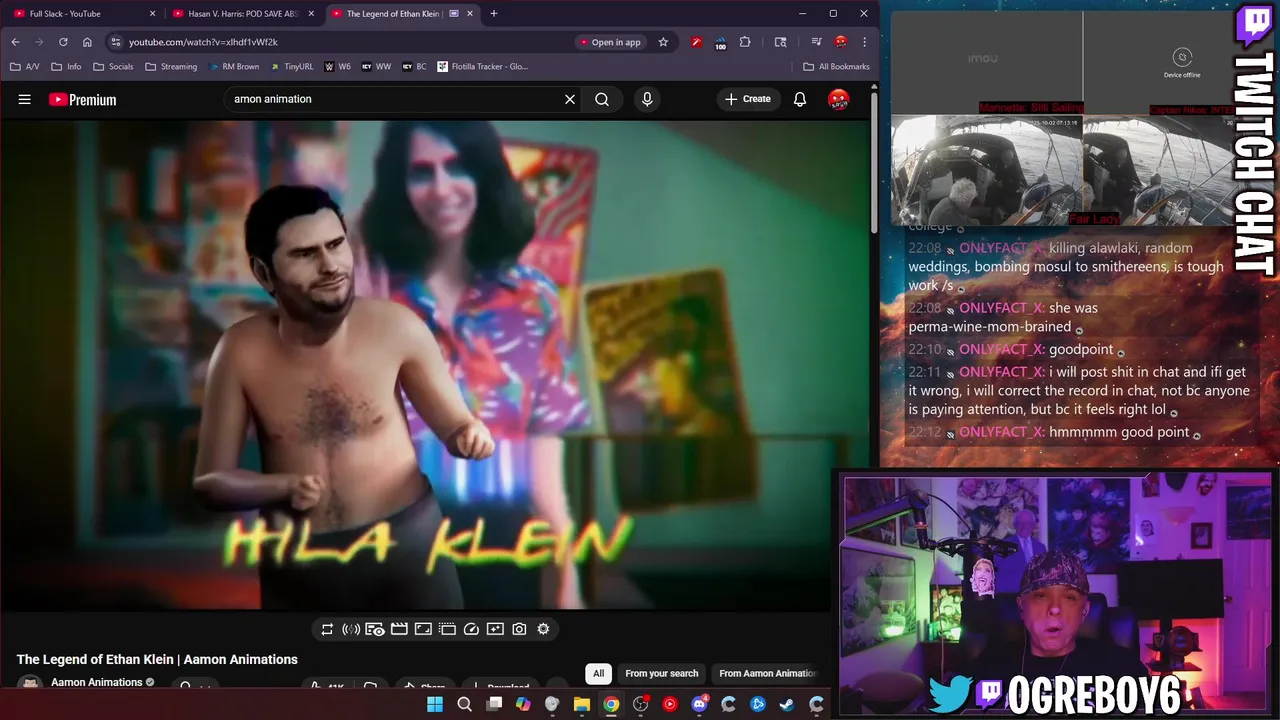
Task: Go to browser home page
Action: click(x=87, y=42)
